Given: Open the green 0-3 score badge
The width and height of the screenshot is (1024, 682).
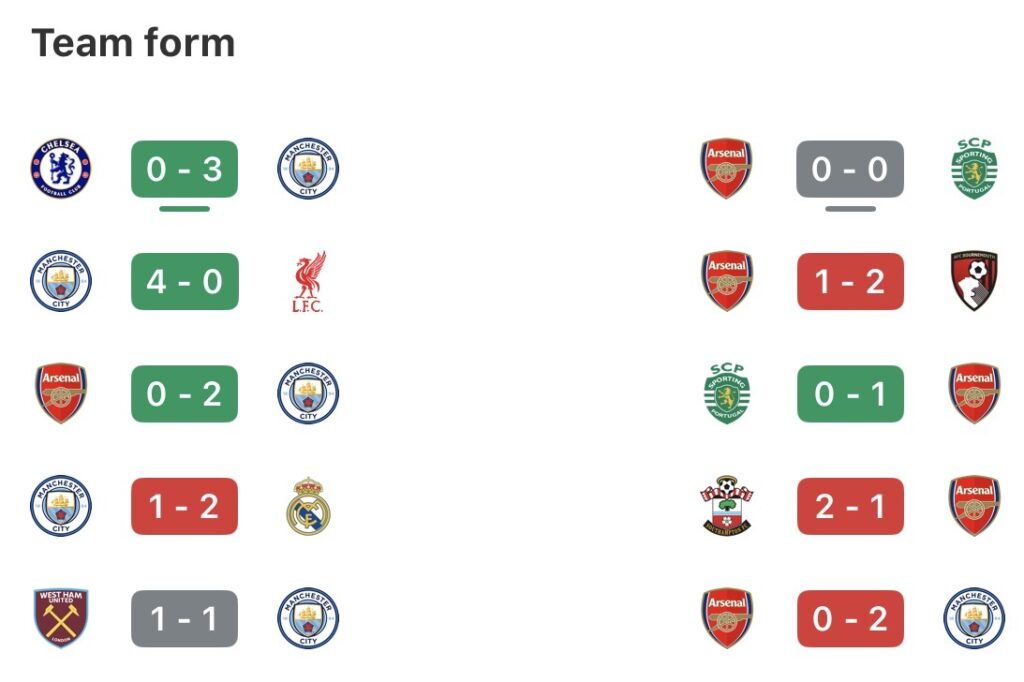Looking at the screenshot, I should (185, 169).
